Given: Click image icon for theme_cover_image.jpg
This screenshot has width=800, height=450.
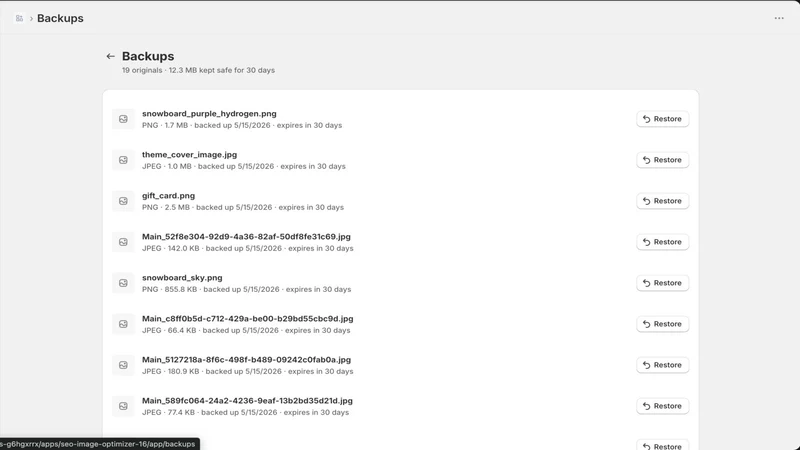Looking at the screenshot, I should (123, 160).
